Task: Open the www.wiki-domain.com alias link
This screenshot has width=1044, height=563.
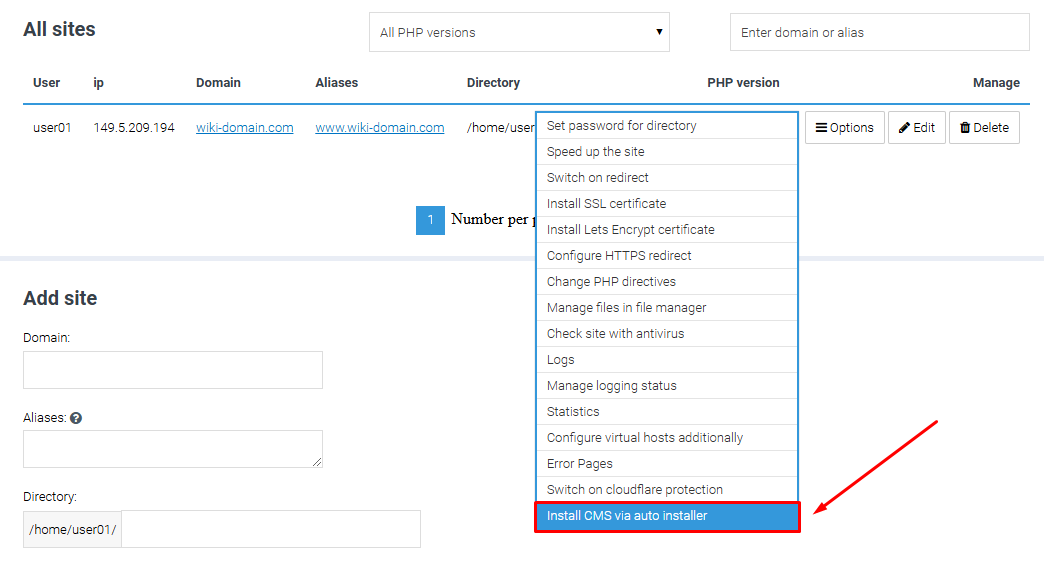Action: click(x=379, y=128)
